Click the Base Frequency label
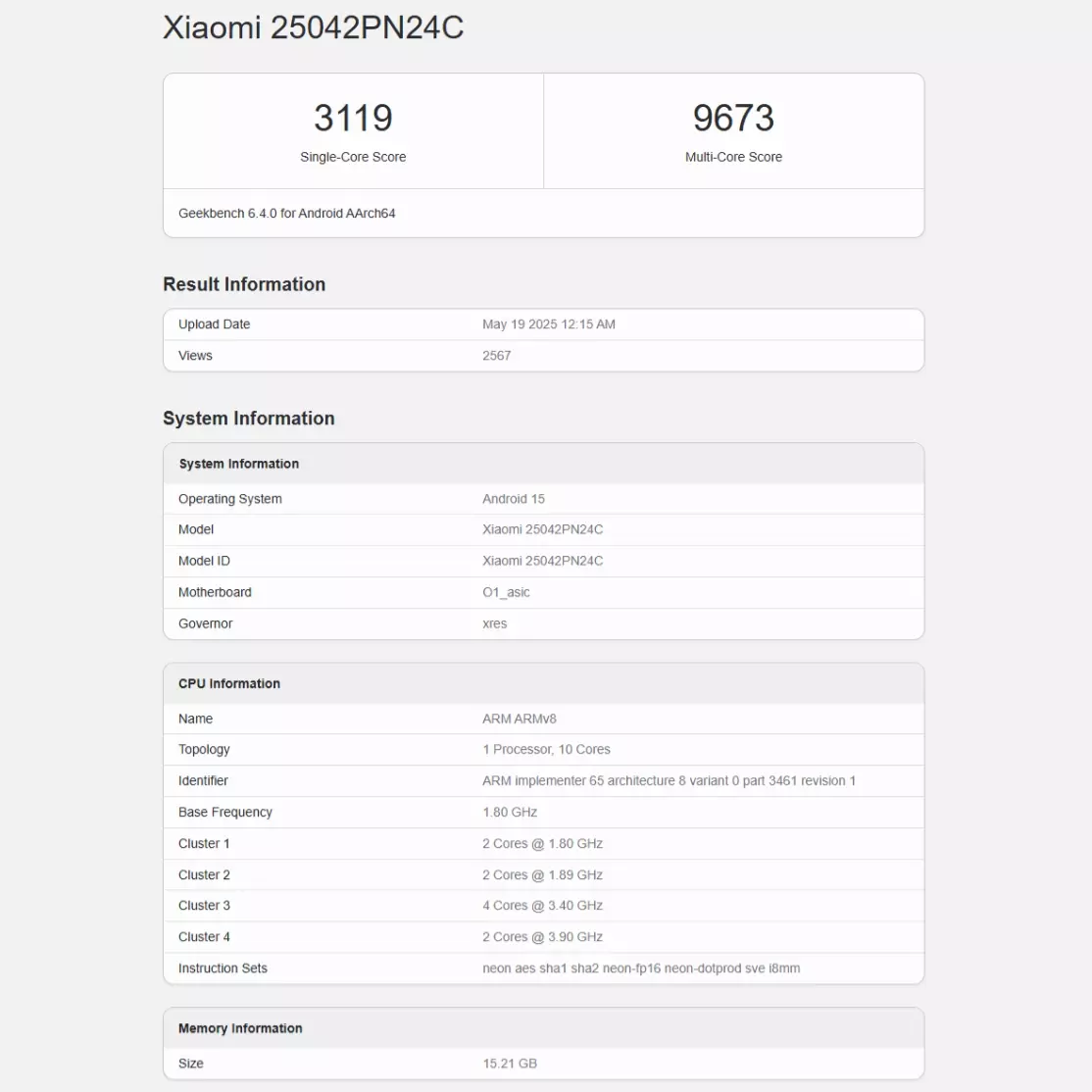Viewport: 1092px width, 1092px height. pos(224,812)
